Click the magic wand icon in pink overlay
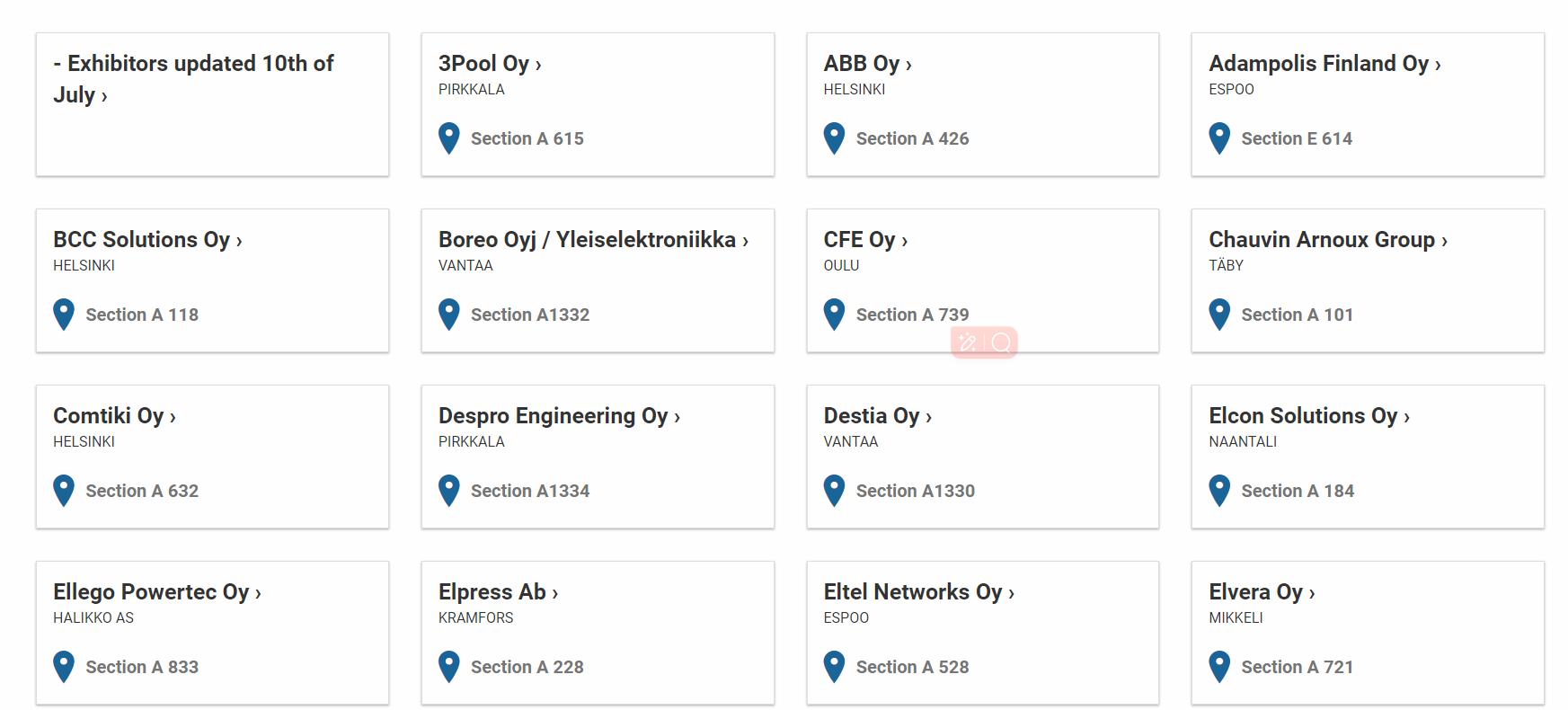The width and height of the screenshot is (1568, 710). 968,342
